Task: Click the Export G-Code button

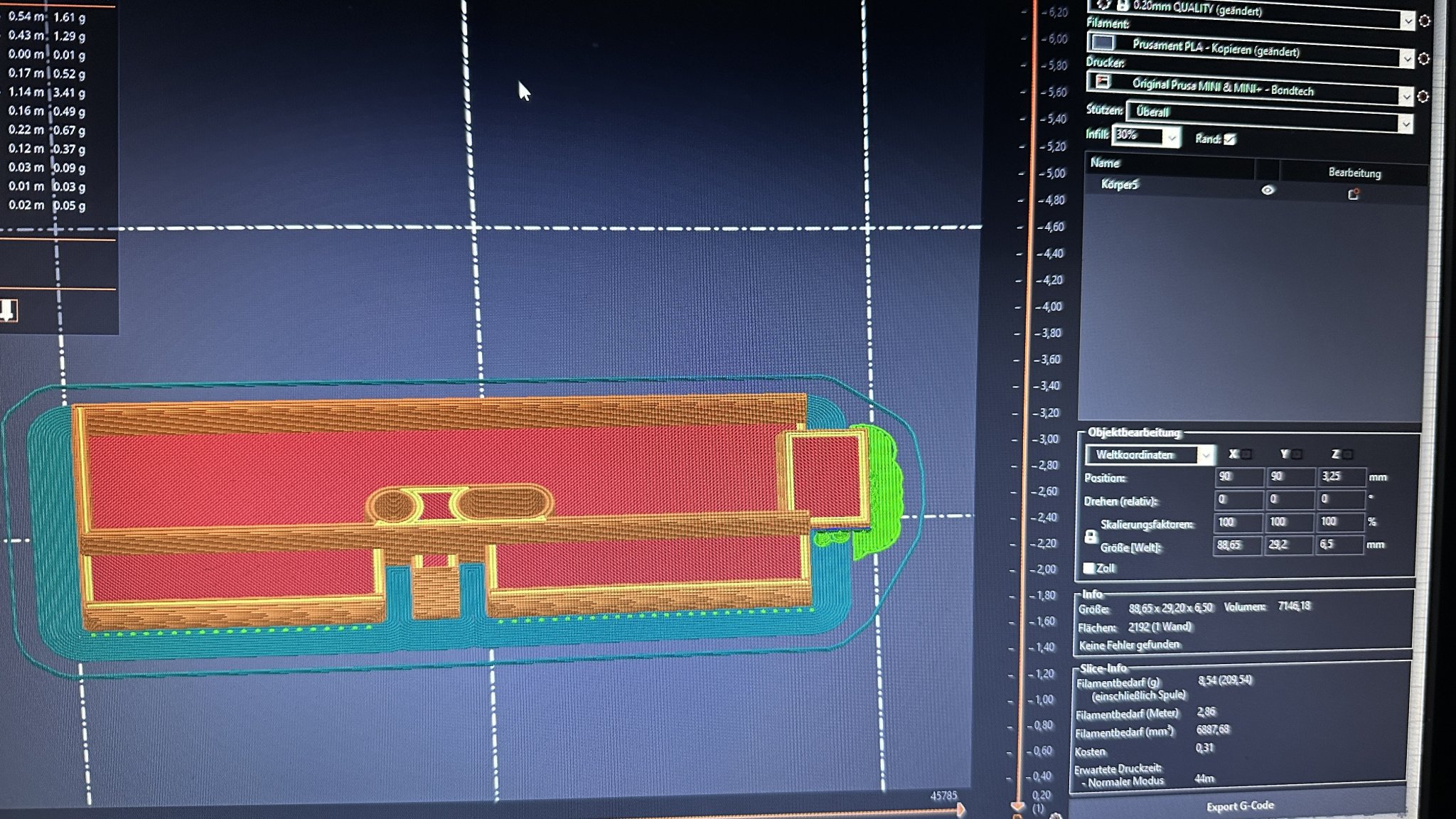Action: point(1240,805)
